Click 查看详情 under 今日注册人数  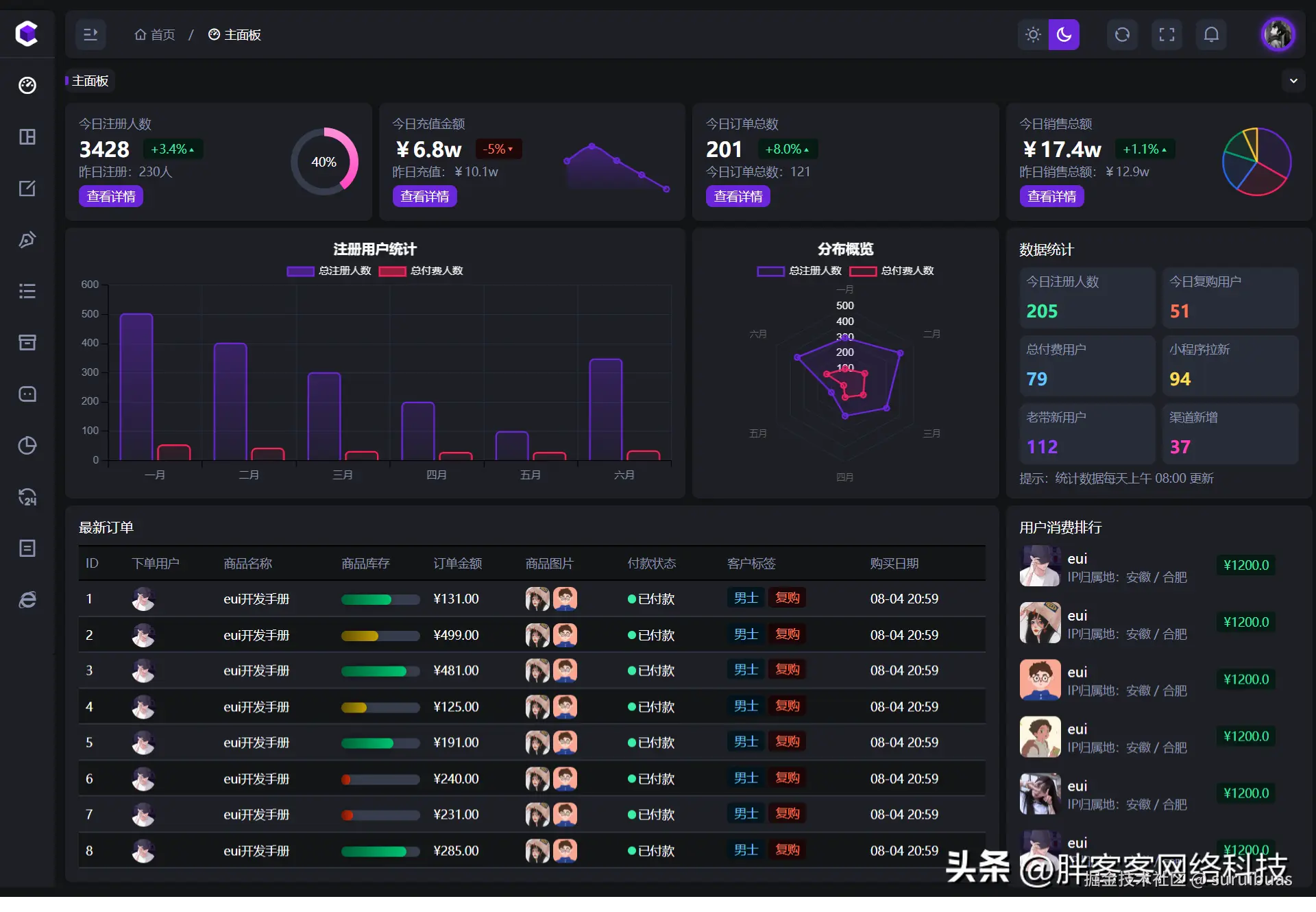tap(111, 197)
